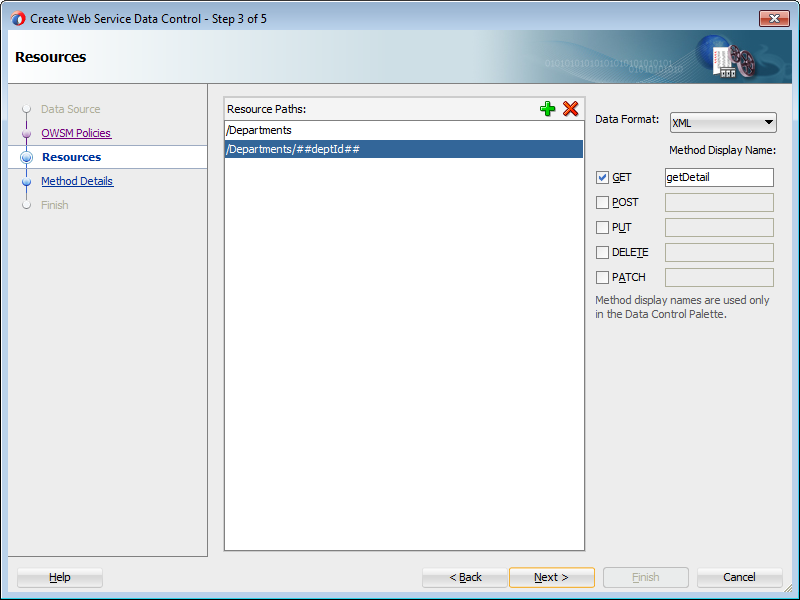
Task: Click the red X remove resource path icon
Action: (570, 109)
